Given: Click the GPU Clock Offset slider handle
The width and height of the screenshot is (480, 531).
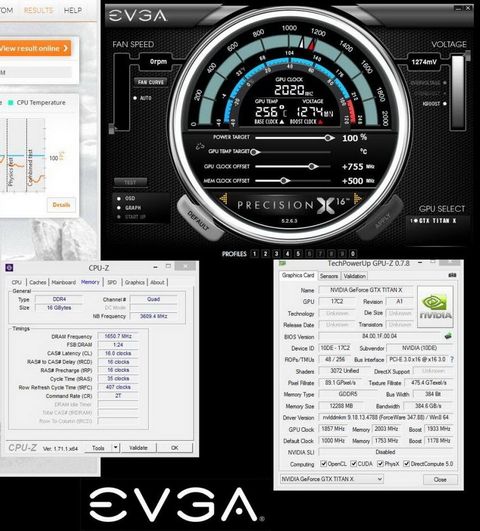Looking at the screenshot, I should pyautogui.click(x=312, y=166).
